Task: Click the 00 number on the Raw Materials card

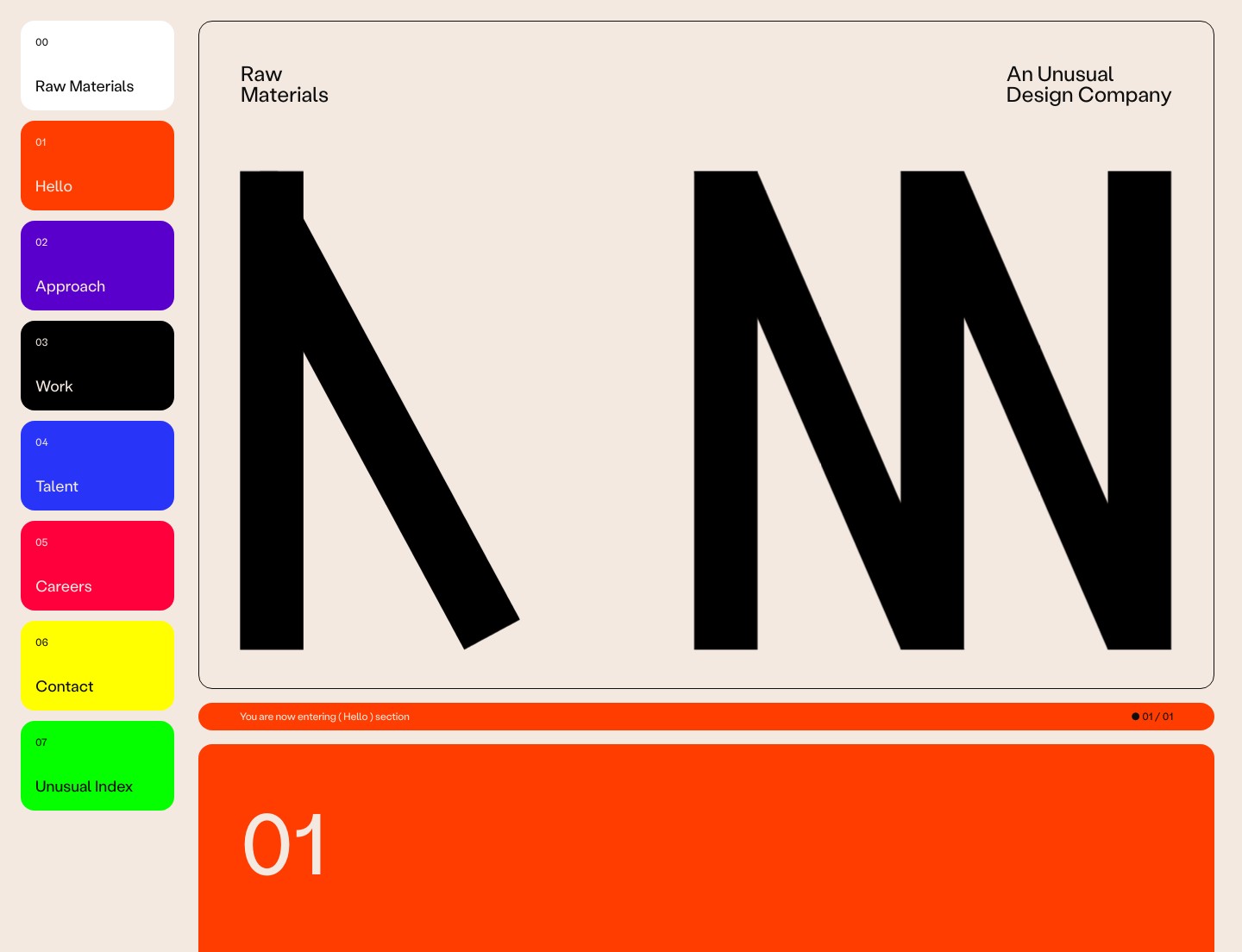Action: coord(41,42)
